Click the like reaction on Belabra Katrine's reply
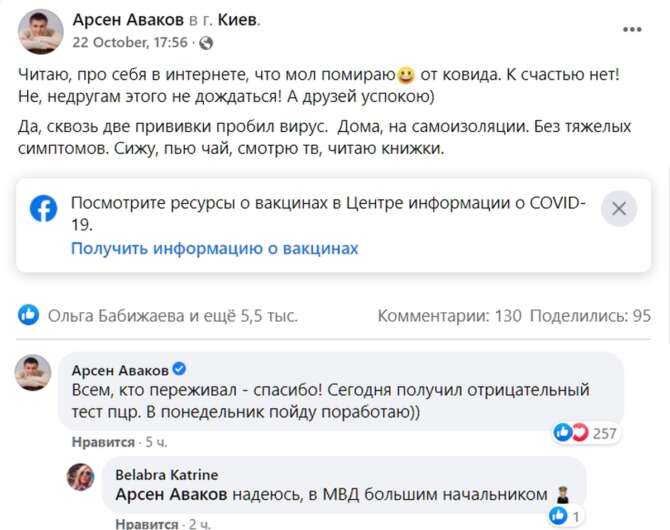Screen dimensions: 670x530 coord(558,515)
